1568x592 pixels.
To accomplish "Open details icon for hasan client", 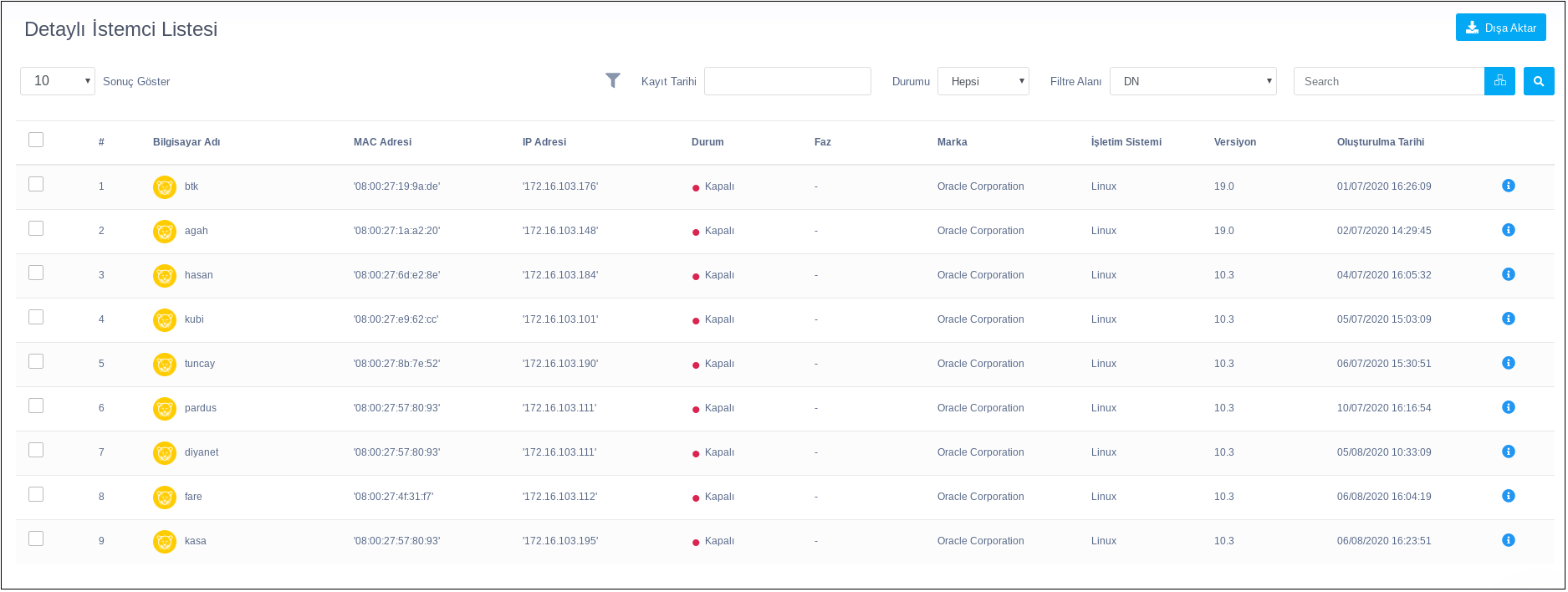I will (1508, 274).
